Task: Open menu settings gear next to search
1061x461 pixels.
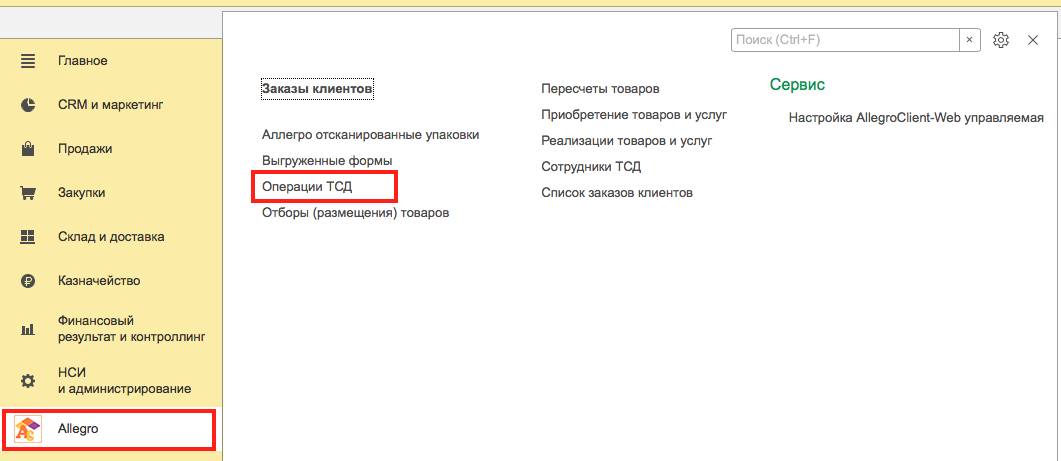Action: [1001, 40]
